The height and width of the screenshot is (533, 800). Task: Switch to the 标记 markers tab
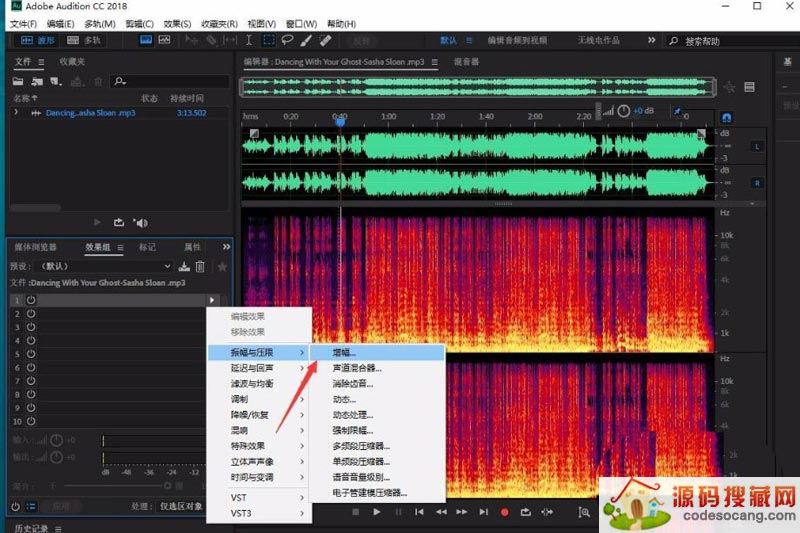147,247
